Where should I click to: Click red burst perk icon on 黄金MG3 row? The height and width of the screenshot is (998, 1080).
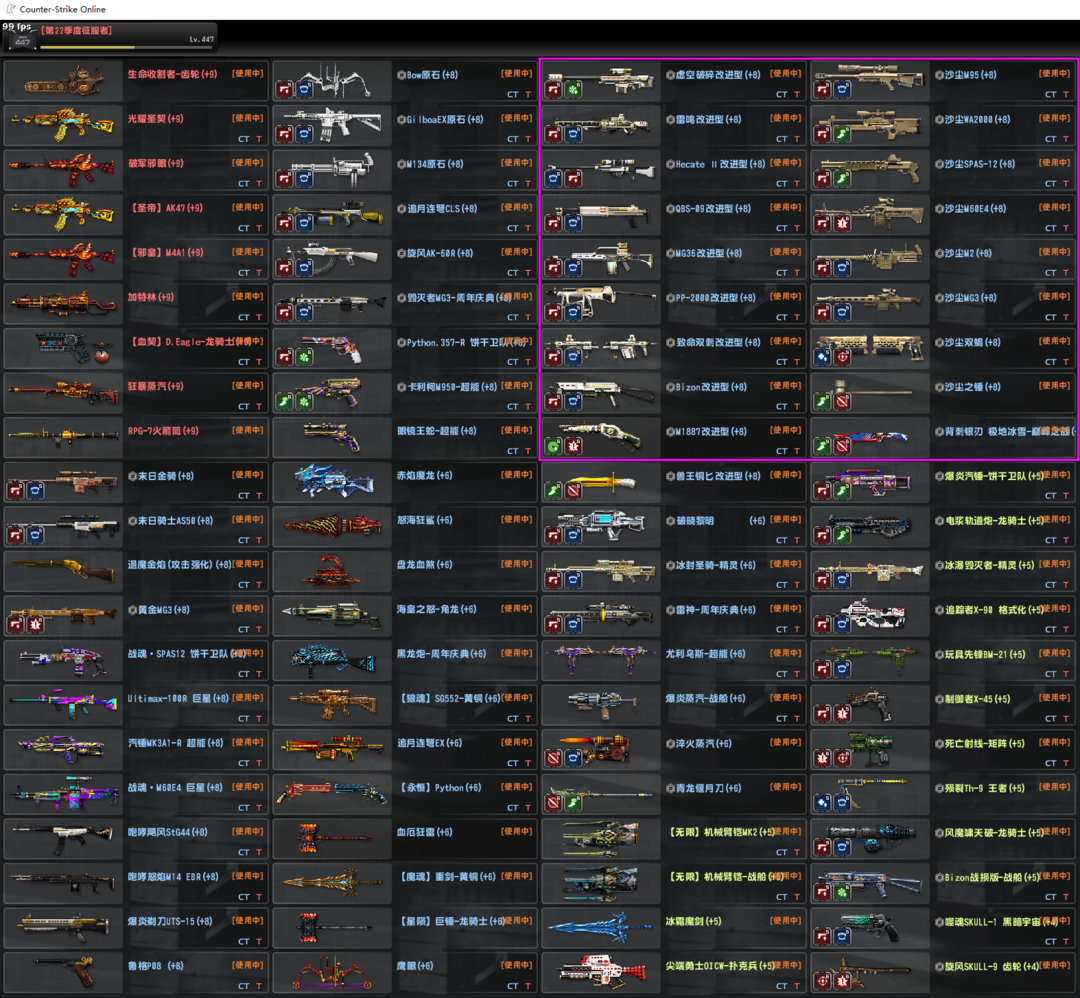[35, 625]
